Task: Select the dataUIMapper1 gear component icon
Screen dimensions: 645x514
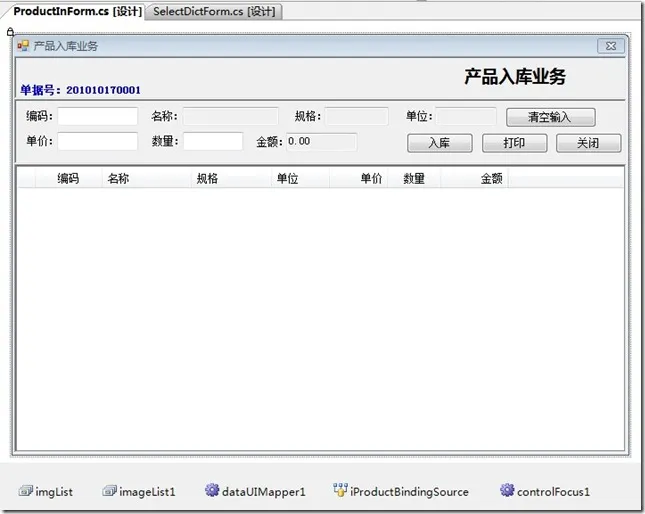Action: (x=212, y=490)
